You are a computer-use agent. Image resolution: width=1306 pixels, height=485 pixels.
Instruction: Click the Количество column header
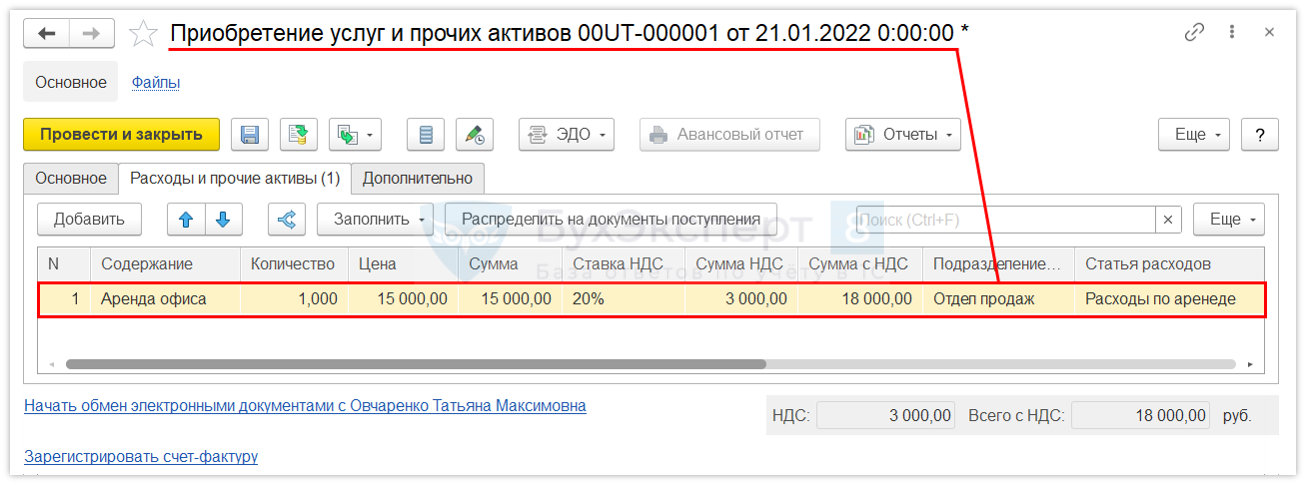tap(293, 264)
